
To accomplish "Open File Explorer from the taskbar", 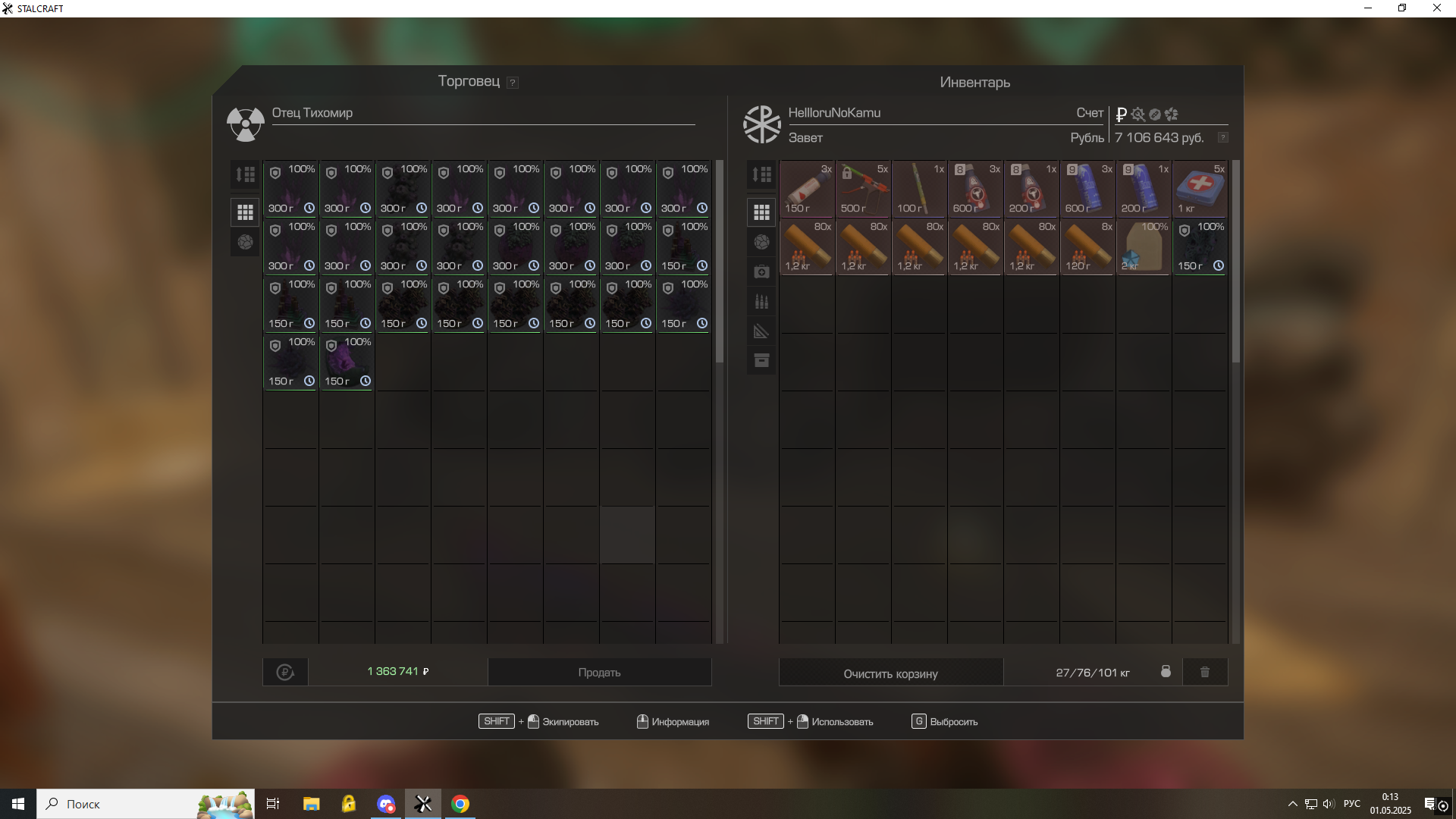I will pyautogui.click(x=311, y=804).
